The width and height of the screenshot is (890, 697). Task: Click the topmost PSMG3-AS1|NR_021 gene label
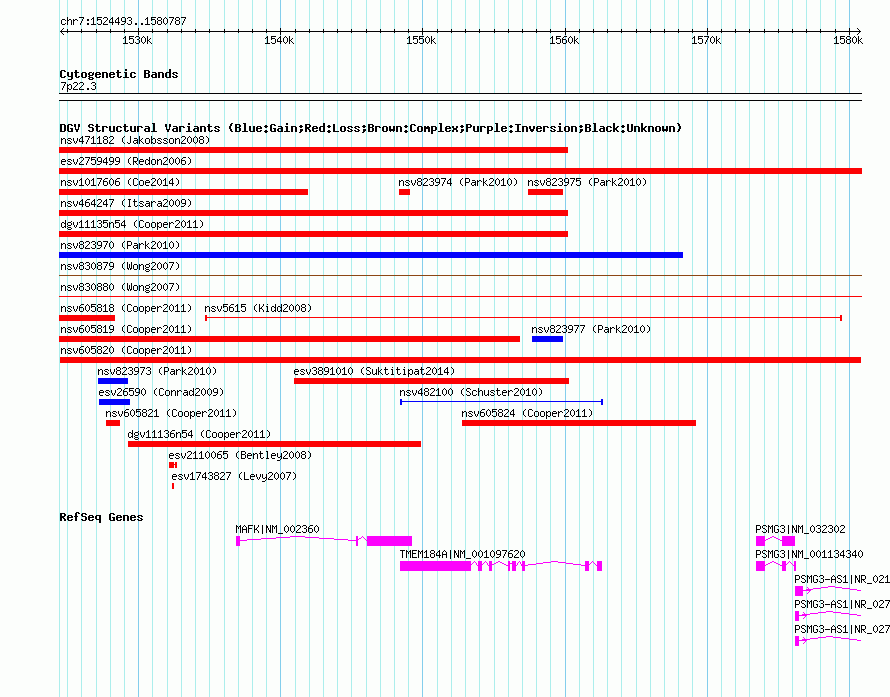(842, 579)
